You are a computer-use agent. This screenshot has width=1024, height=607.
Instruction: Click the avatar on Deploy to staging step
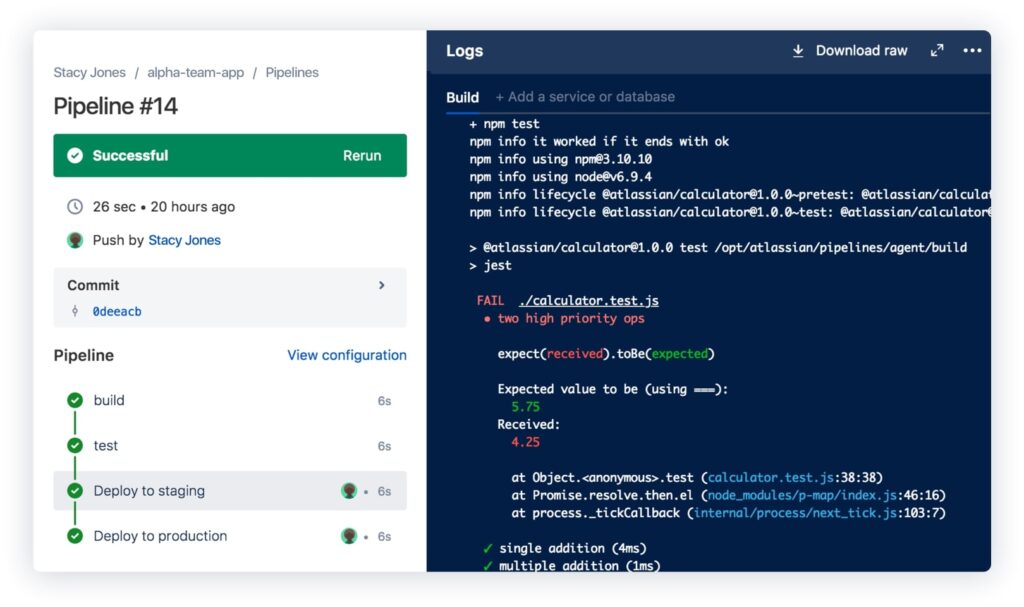coord(348,491)
